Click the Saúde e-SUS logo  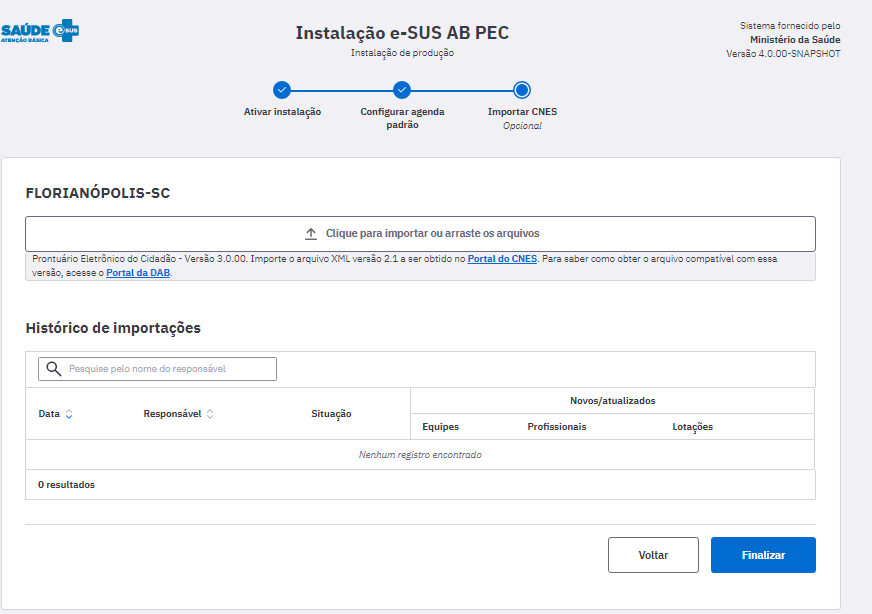[x=39, y=31]
